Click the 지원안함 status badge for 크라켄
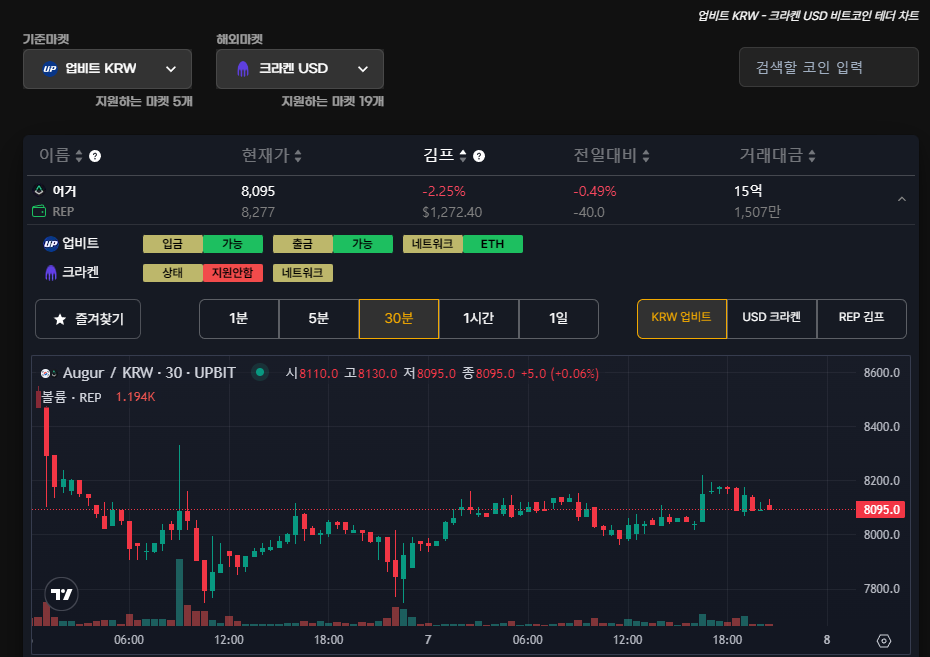Screen dimensions: 930x657 coord(232,273)
